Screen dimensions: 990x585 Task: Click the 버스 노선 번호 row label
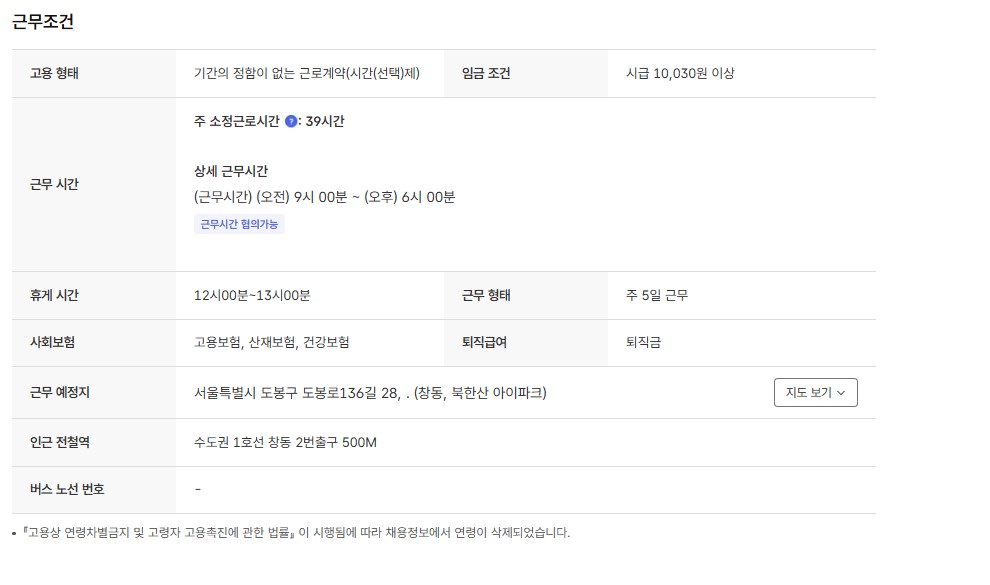coord(67,489)
